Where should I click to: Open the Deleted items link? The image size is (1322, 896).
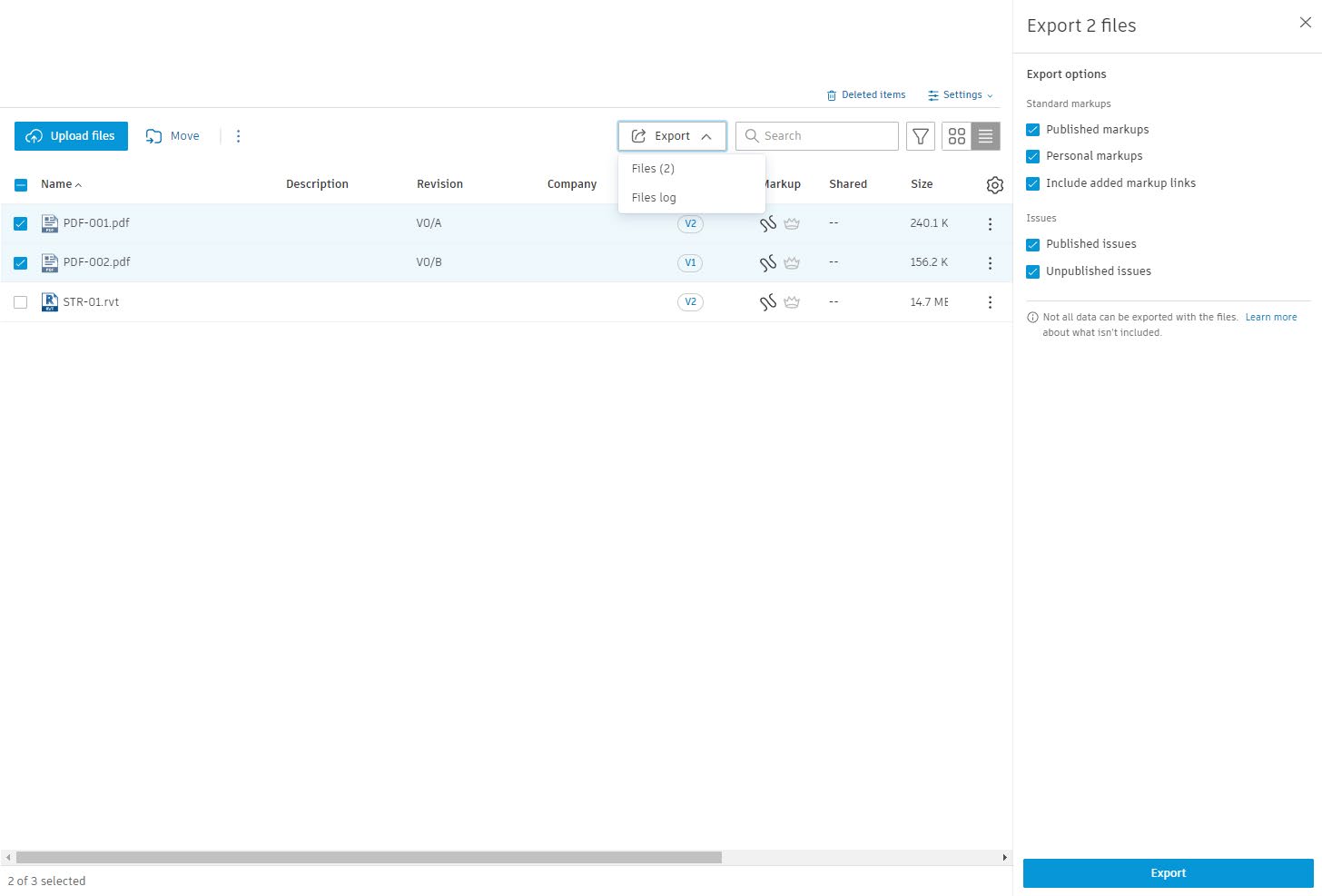click(866, 95)
